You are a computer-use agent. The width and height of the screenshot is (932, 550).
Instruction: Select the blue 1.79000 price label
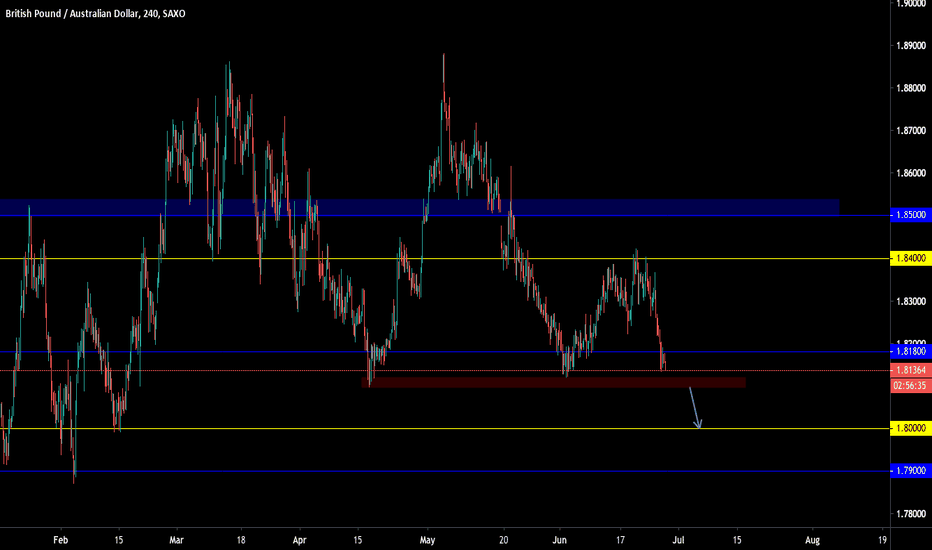911,470
